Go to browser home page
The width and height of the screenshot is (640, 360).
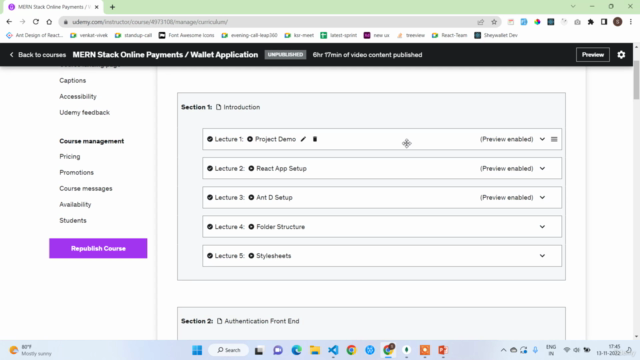click(49, 22)
